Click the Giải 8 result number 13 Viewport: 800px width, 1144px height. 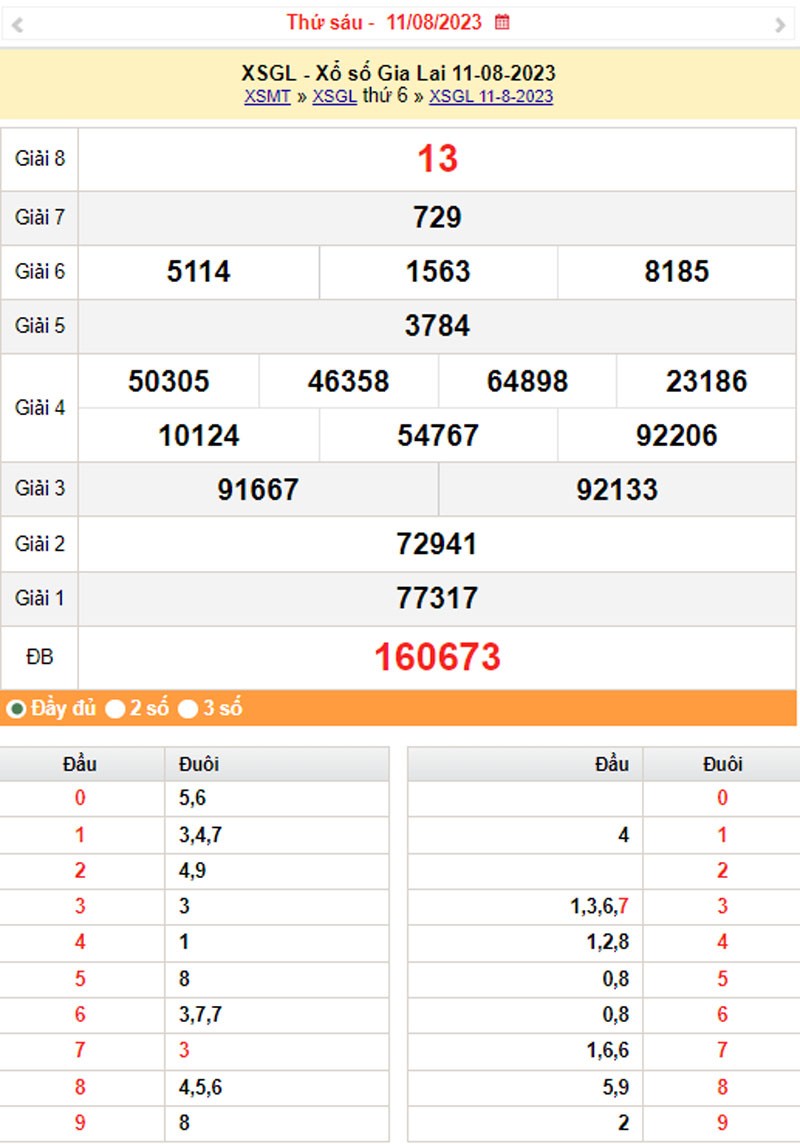tap(437, 159)
